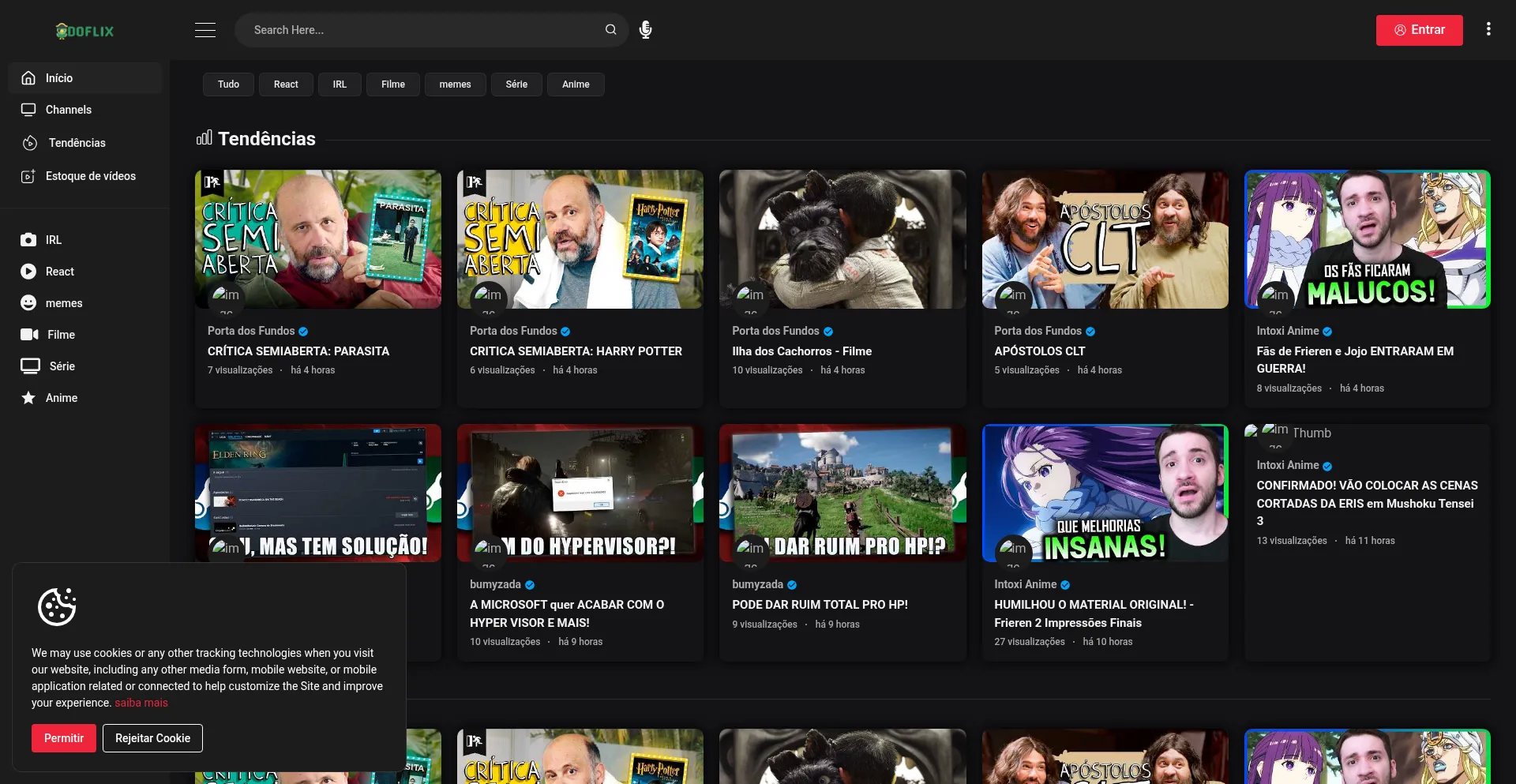Open Porta dos Fundos channel on PARASITA card

[251, 332]
